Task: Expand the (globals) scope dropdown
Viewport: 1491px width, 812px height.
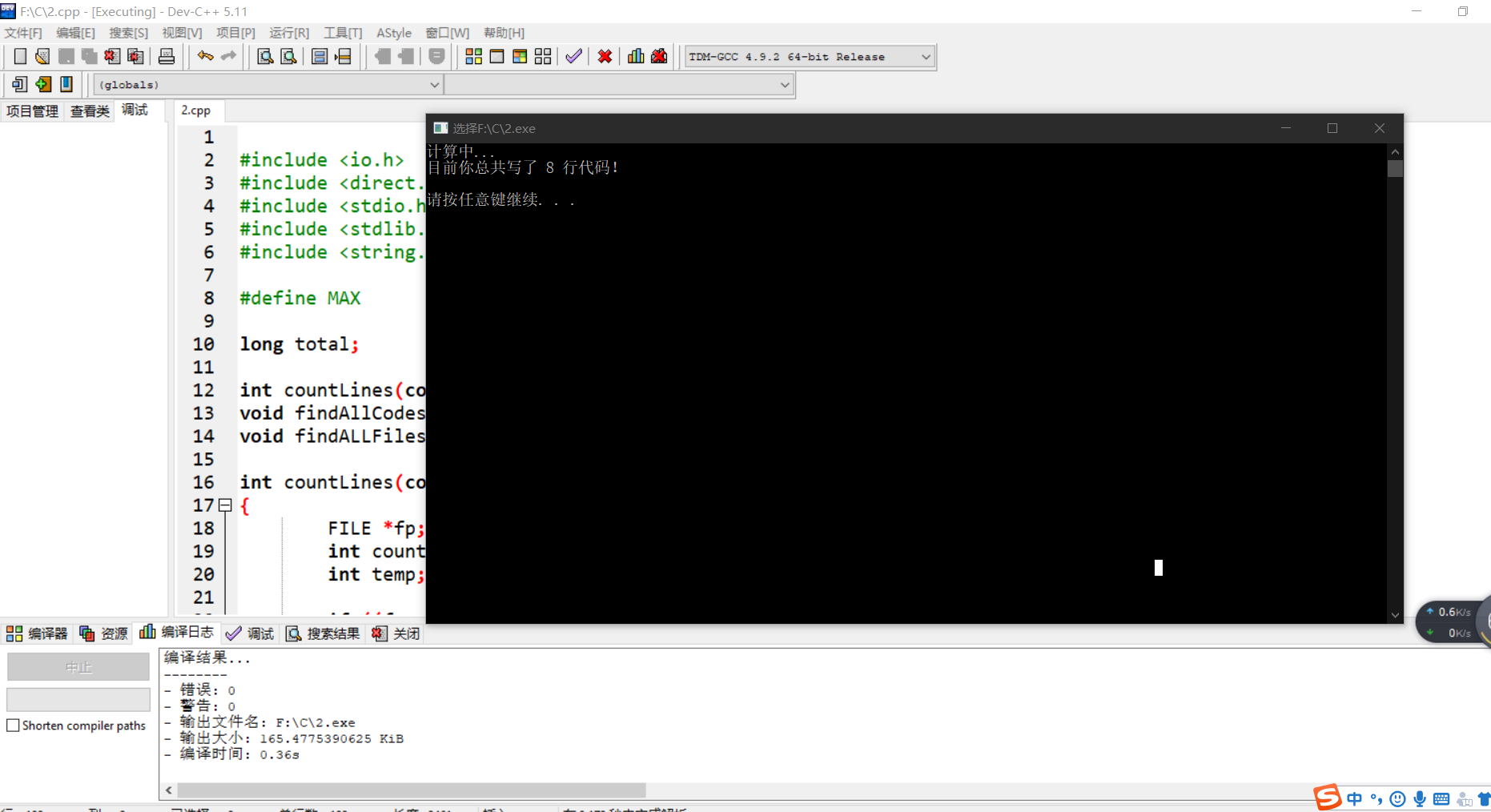Action: click(434, 85)
